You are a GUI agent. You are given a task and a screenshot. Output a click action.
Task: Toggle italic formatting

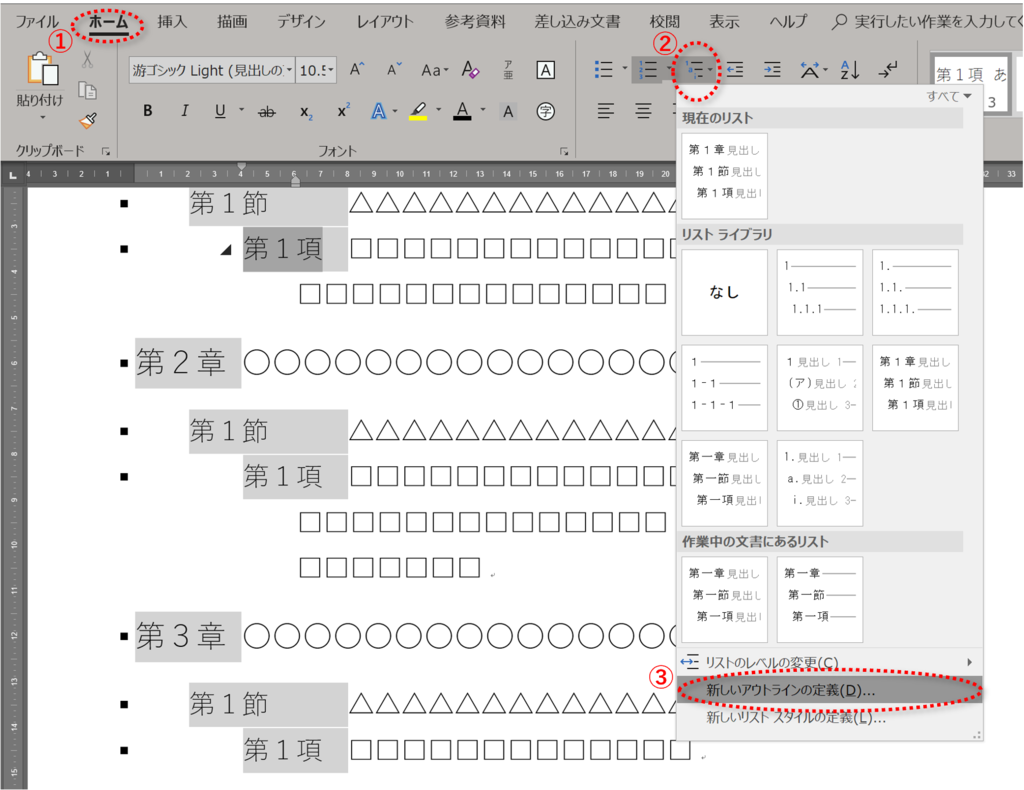coord(185,110)
